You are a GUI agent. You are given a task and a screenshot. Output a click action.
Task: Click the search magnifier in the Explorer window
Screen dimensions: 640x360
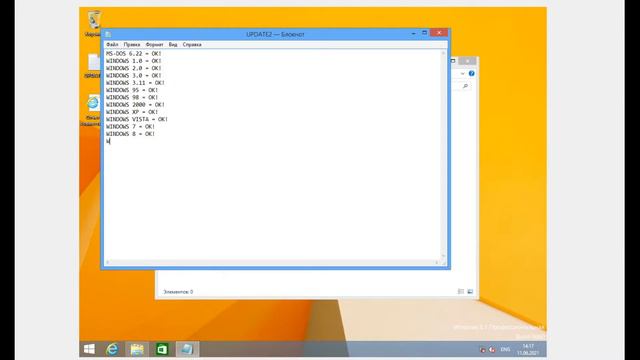[x=465, y=86]
